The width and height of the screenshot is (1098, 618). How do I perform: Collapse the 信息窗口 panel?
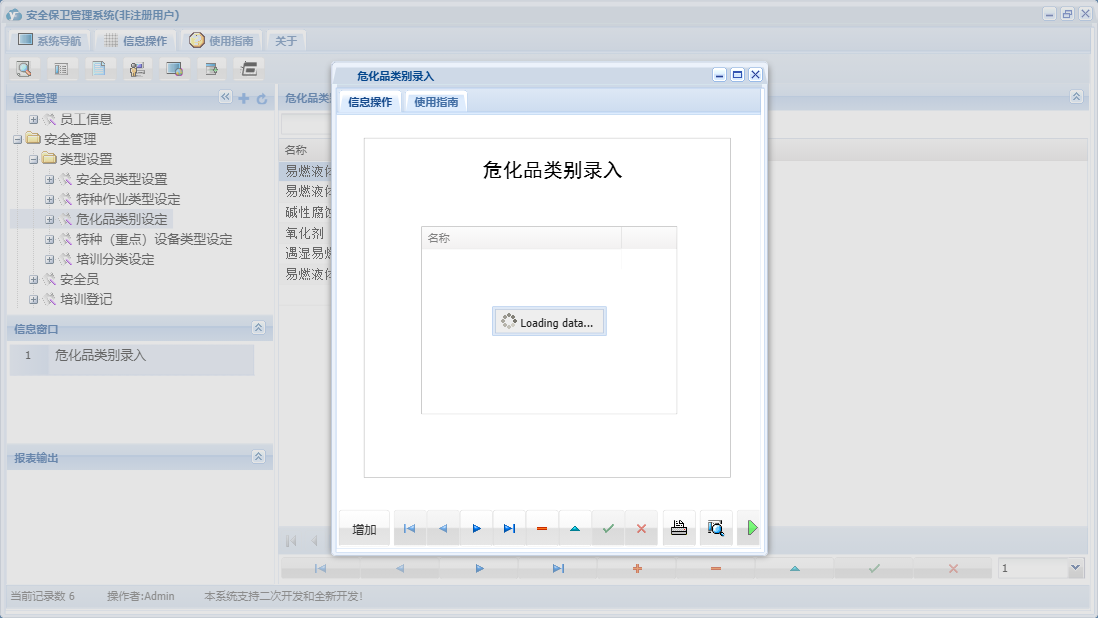(259, 328)
